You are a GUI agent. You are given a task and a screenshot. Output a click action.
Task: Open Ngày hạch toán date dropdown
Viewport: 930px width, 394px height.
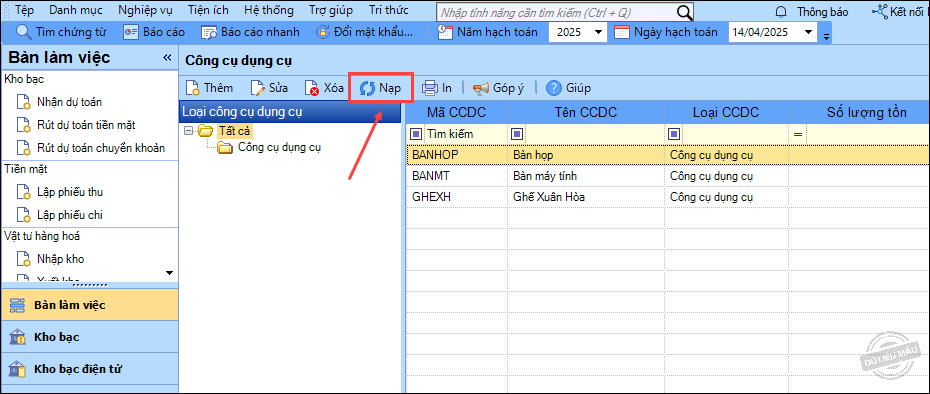click(808, 32)
